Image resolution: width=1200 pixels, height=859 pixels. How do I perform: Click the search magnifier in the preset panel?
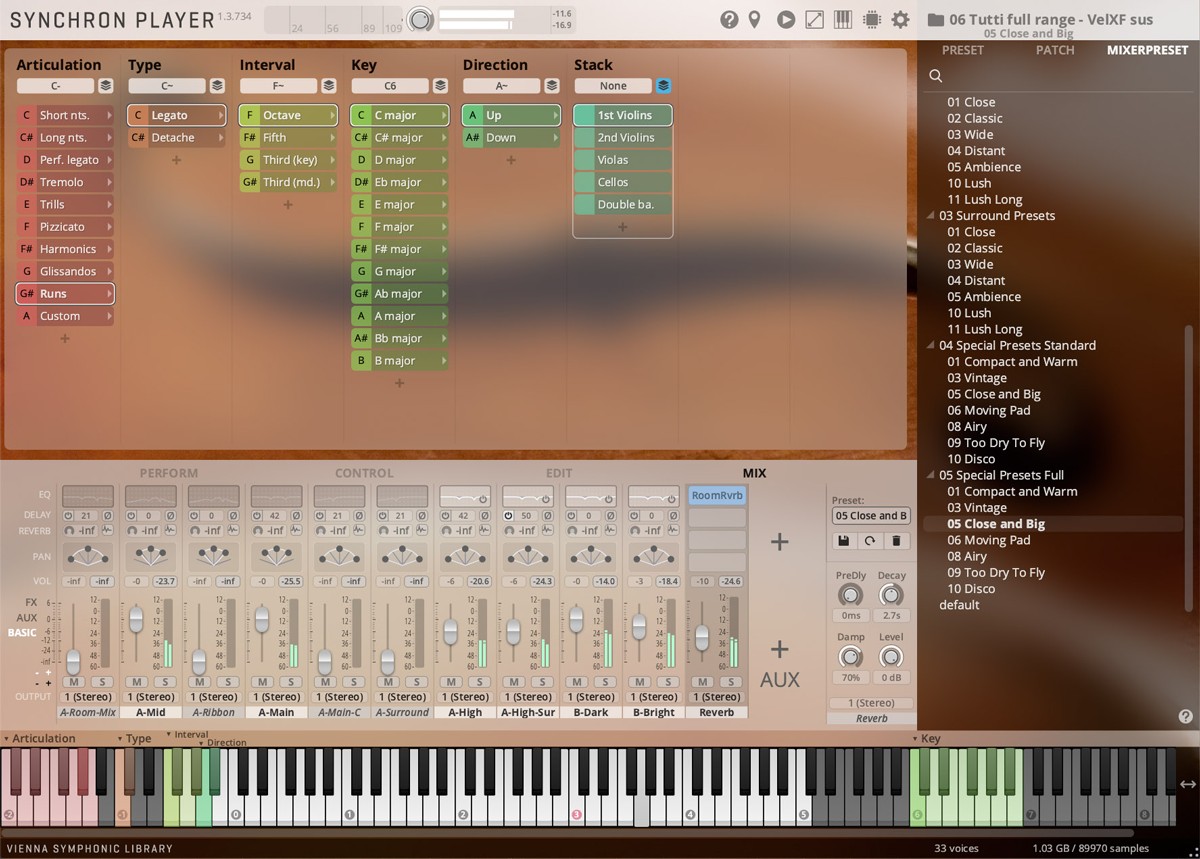point(935,75)
